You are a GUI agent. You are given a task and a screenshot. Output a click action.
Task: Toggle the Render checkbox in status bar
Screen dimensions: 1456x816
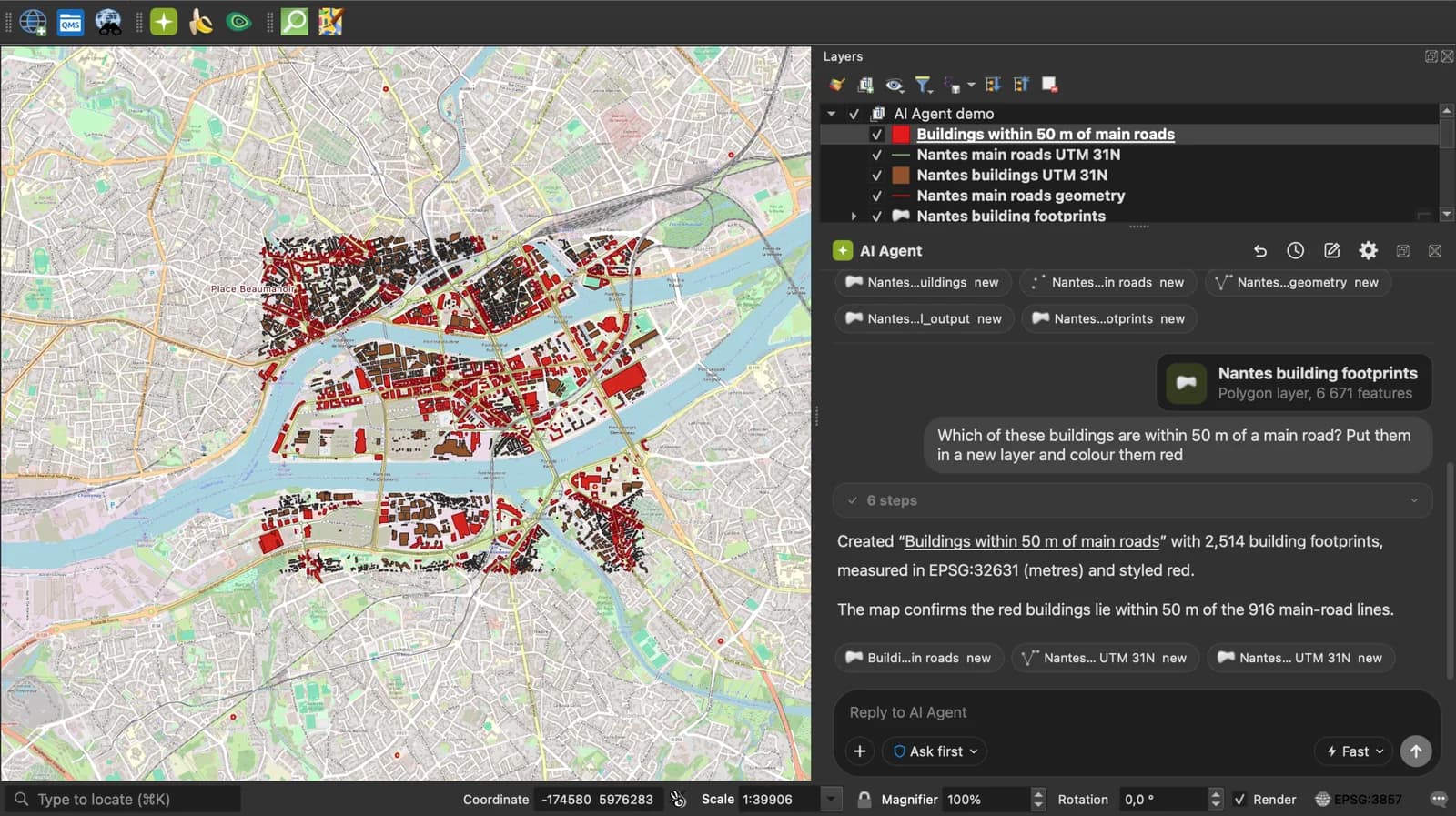tap(1239, 800)
